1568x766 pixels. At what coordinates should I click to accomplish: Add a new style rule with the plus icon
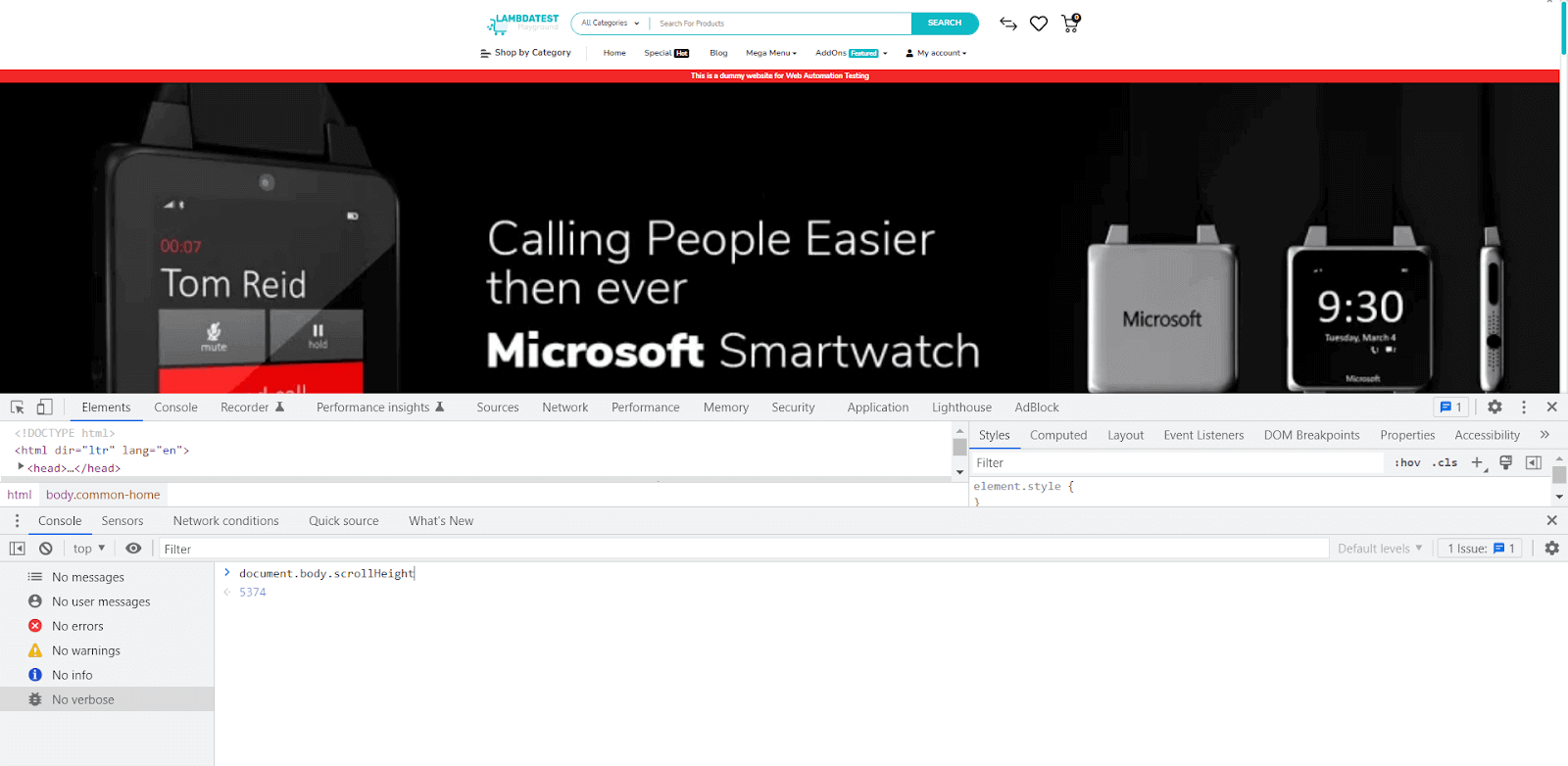pyautogui.click(x=1478, y=463)
